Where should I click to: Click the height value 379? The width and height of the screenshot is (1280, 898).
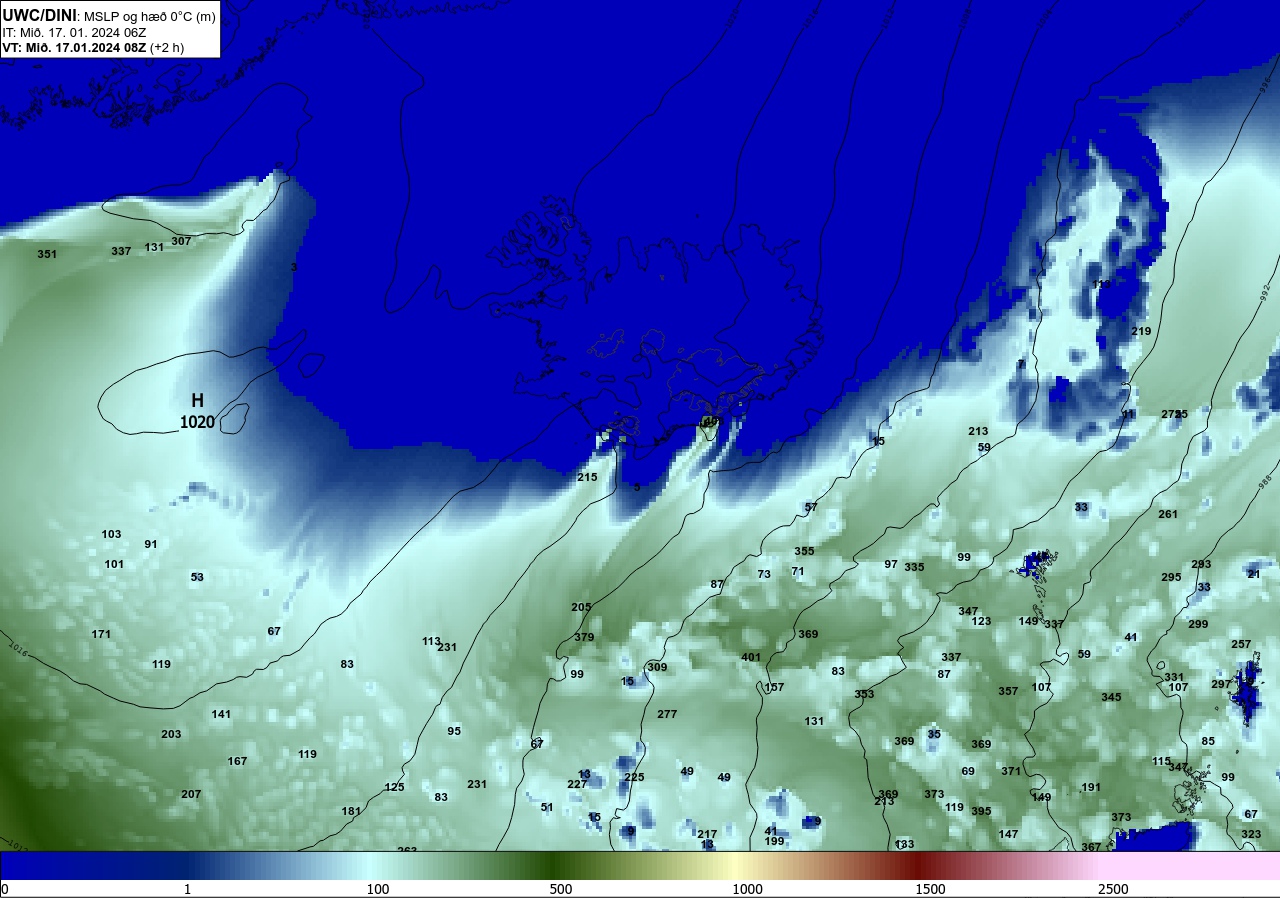click(585, 637)
